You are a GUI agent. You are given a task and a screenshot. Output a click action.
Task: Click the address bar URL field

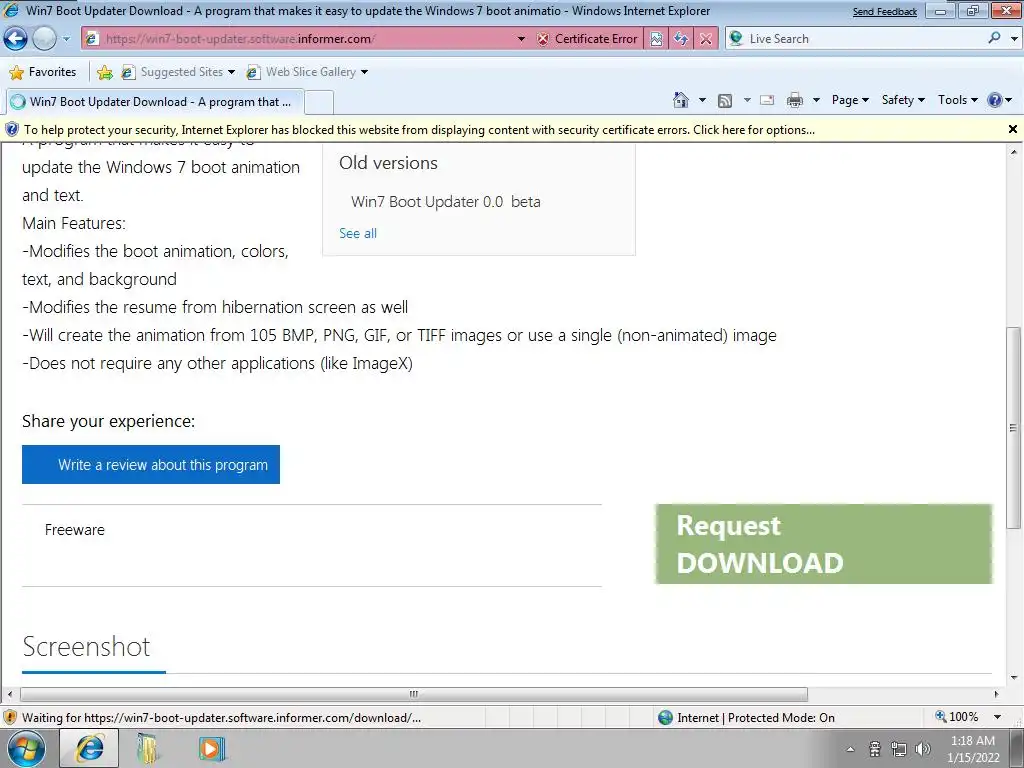tap(307, 39)
